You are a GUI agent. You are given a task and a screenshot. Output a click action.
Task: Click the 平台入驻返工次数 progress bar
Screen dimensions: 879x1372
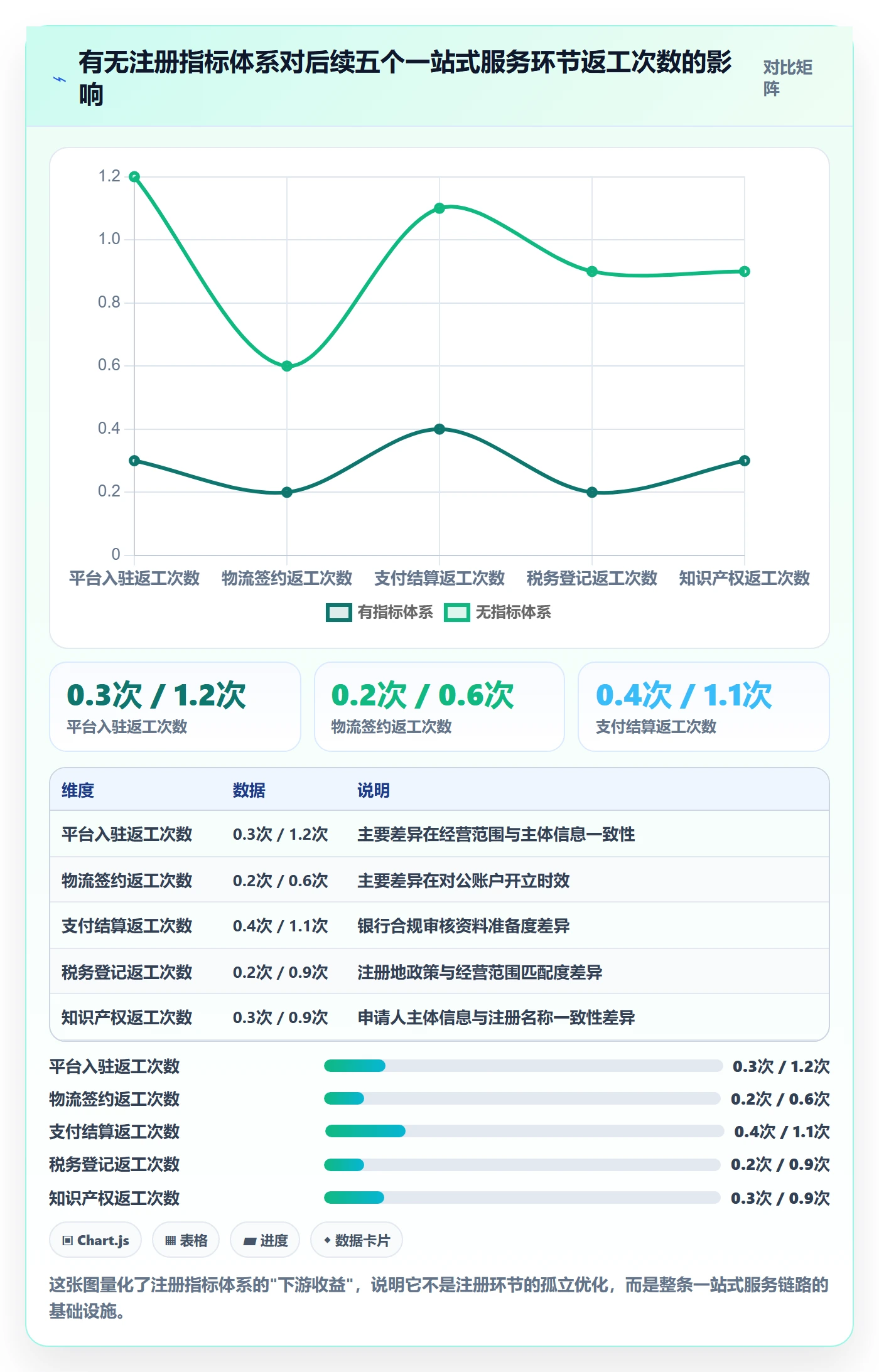[x=524, y=1066]
